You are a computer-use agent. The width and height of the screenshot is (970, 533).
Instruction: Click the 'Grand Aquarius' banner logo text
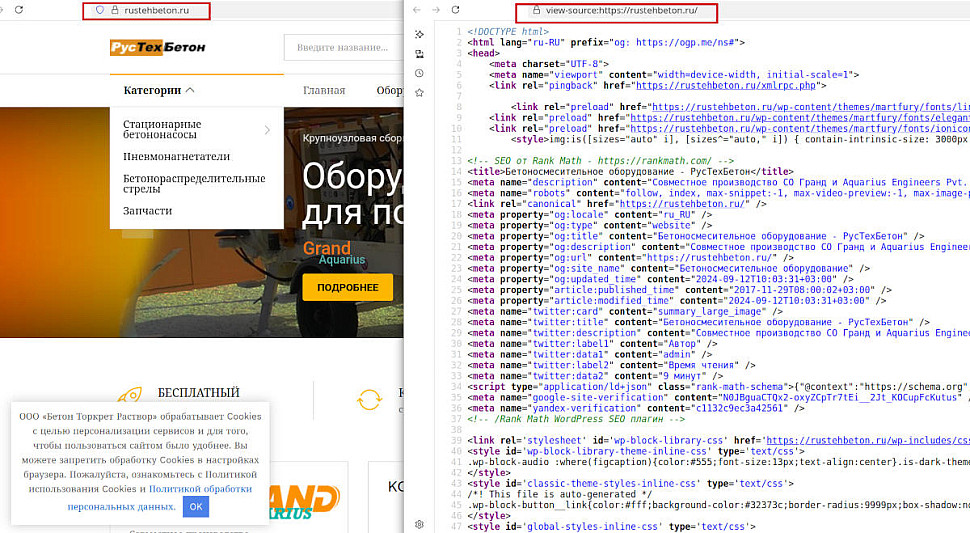[x=333, y=253]
